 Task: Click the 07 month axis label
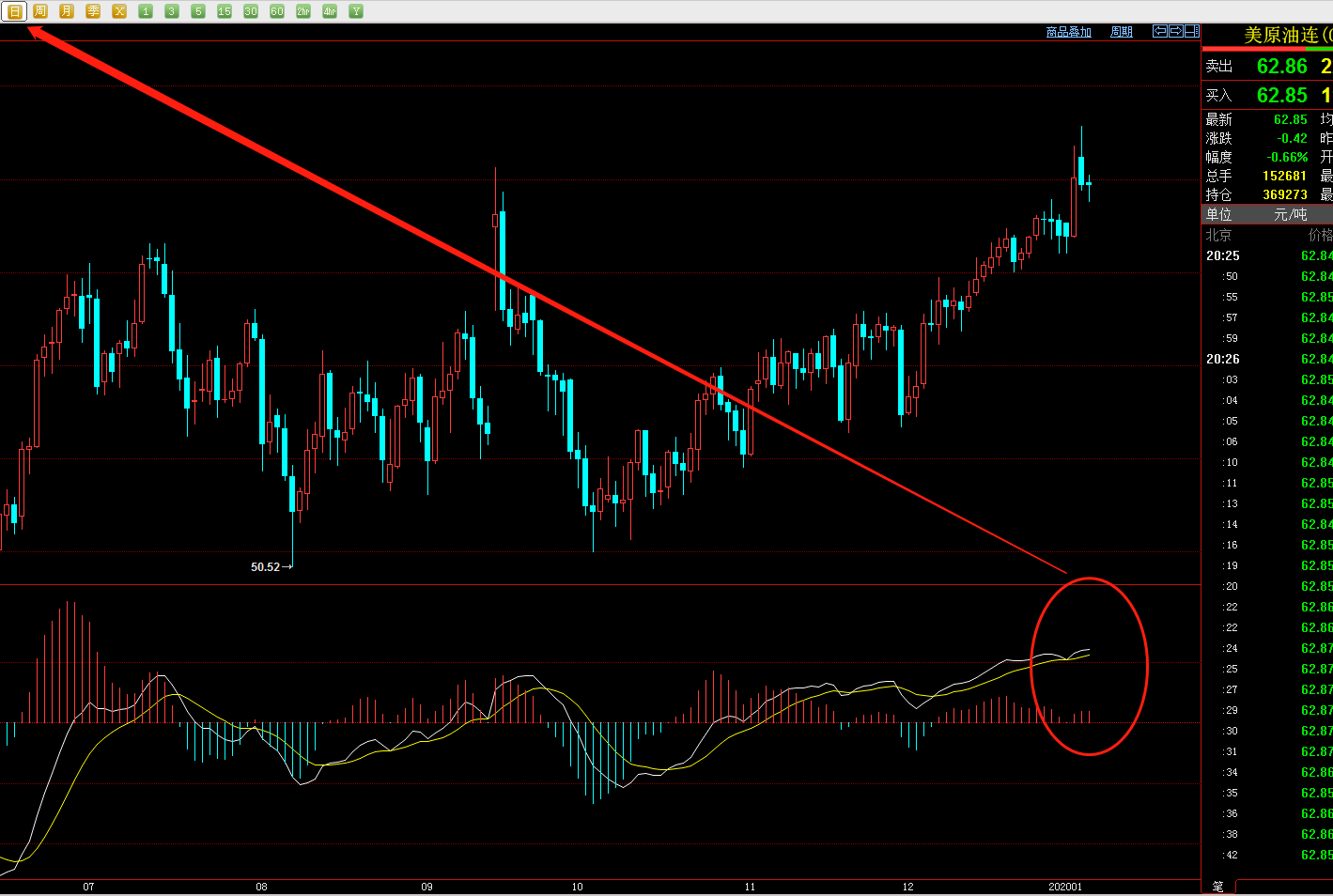point(88,887)
